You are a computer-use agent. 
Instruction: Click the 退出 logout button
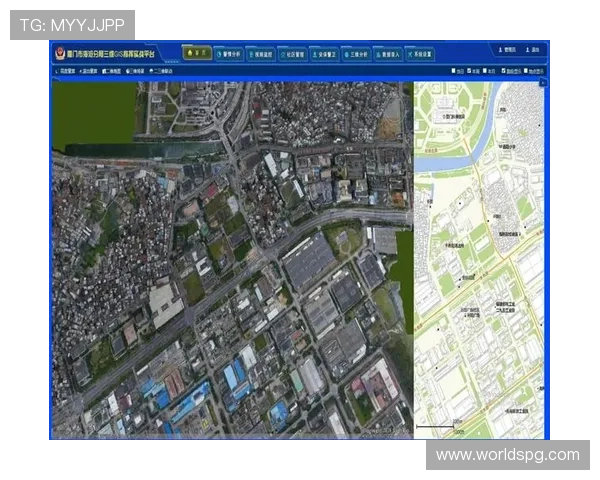point(533,49)
